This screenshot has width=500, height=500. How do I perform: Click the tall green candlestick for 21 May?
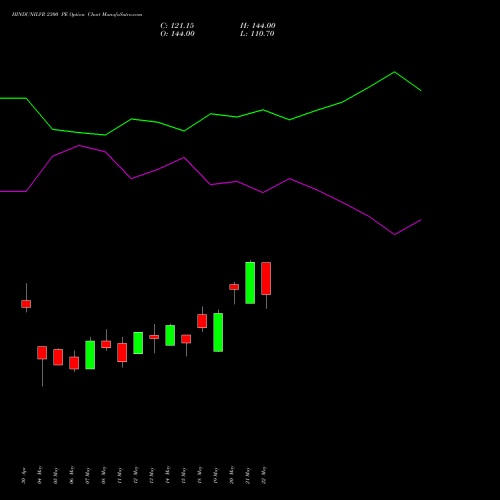click(x=250, y=283)
